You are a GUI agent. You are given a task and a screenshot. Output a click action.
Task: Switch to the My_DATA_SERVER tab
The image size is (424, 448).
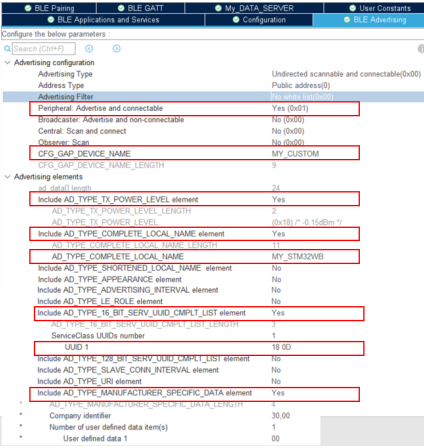[254, 8]
